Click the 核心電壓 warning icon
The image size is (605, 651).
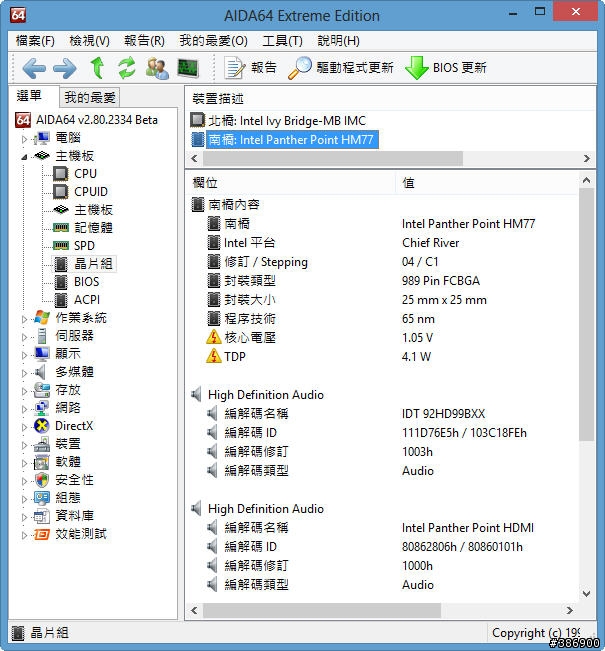coord(213,337)
